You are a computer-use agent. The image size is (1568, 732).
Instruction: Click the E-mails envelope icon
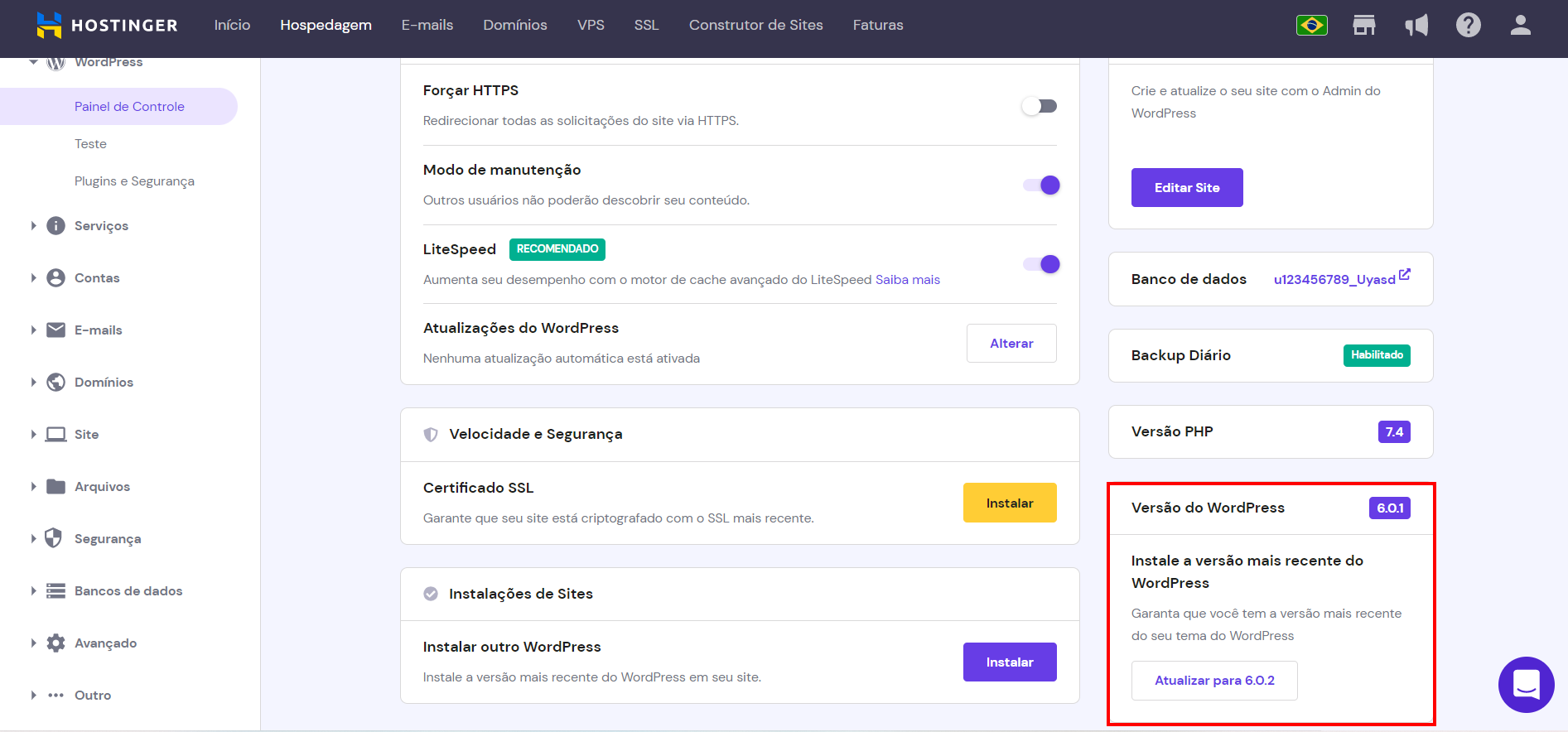click(x=55, y=330)
